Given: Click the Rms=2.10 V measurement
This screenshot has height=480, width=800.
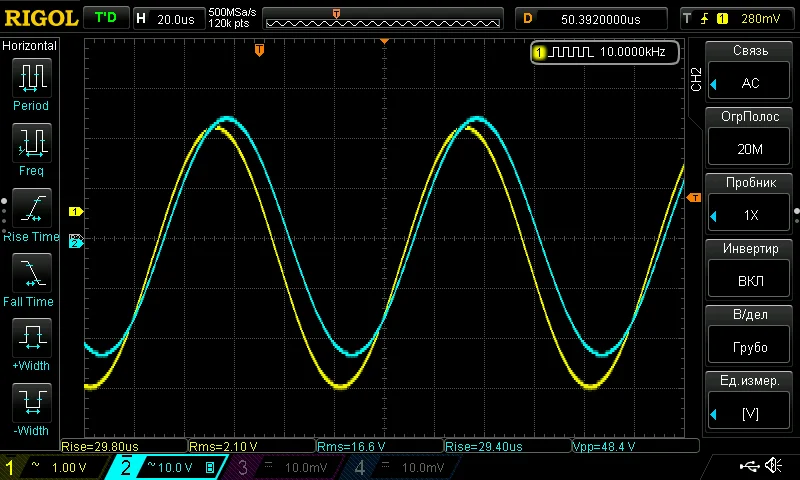Looking at the screenshot, I should [223, 447].
